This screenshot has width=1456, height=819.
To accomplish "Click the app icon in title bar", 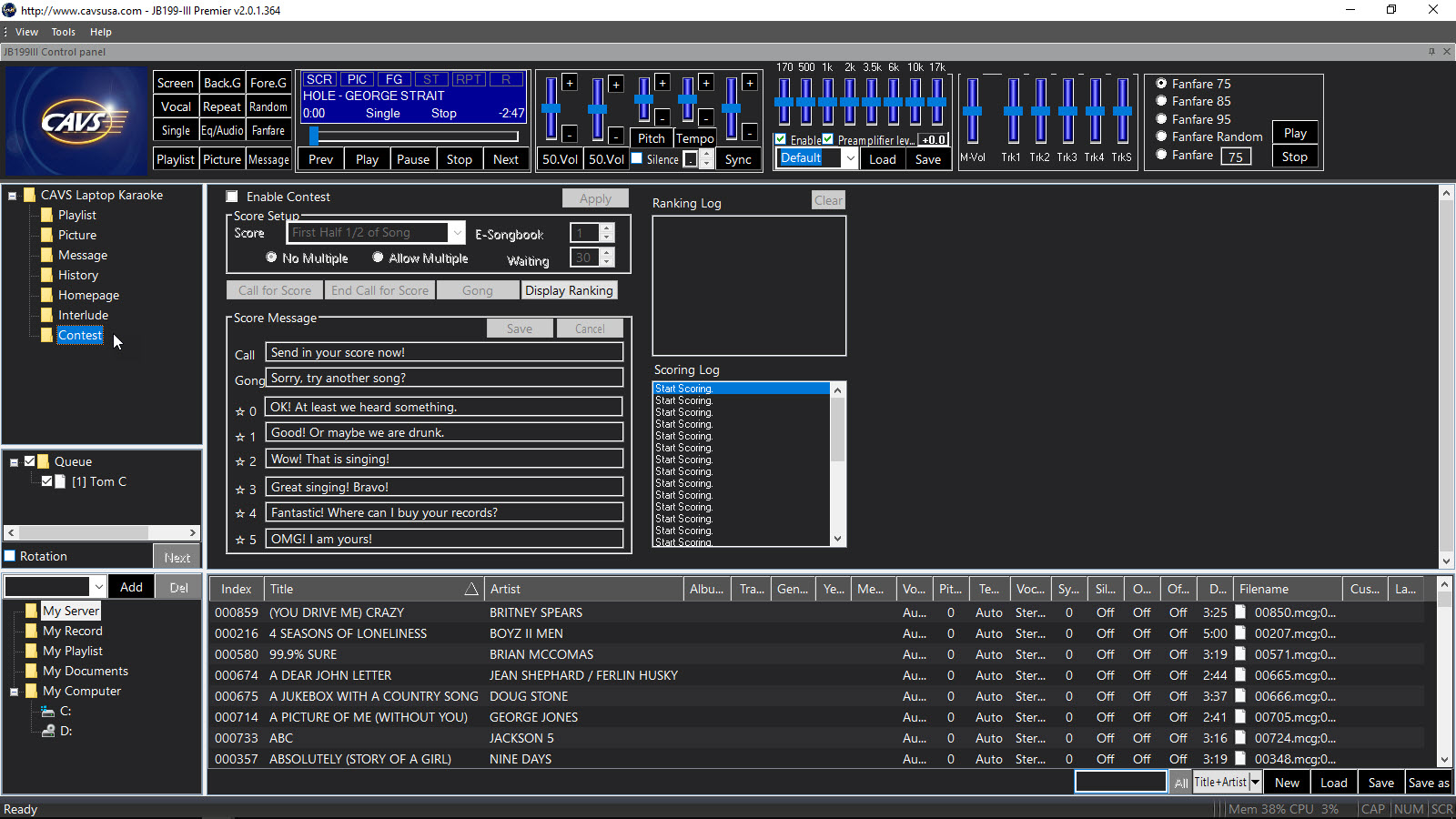I will 9,10.
